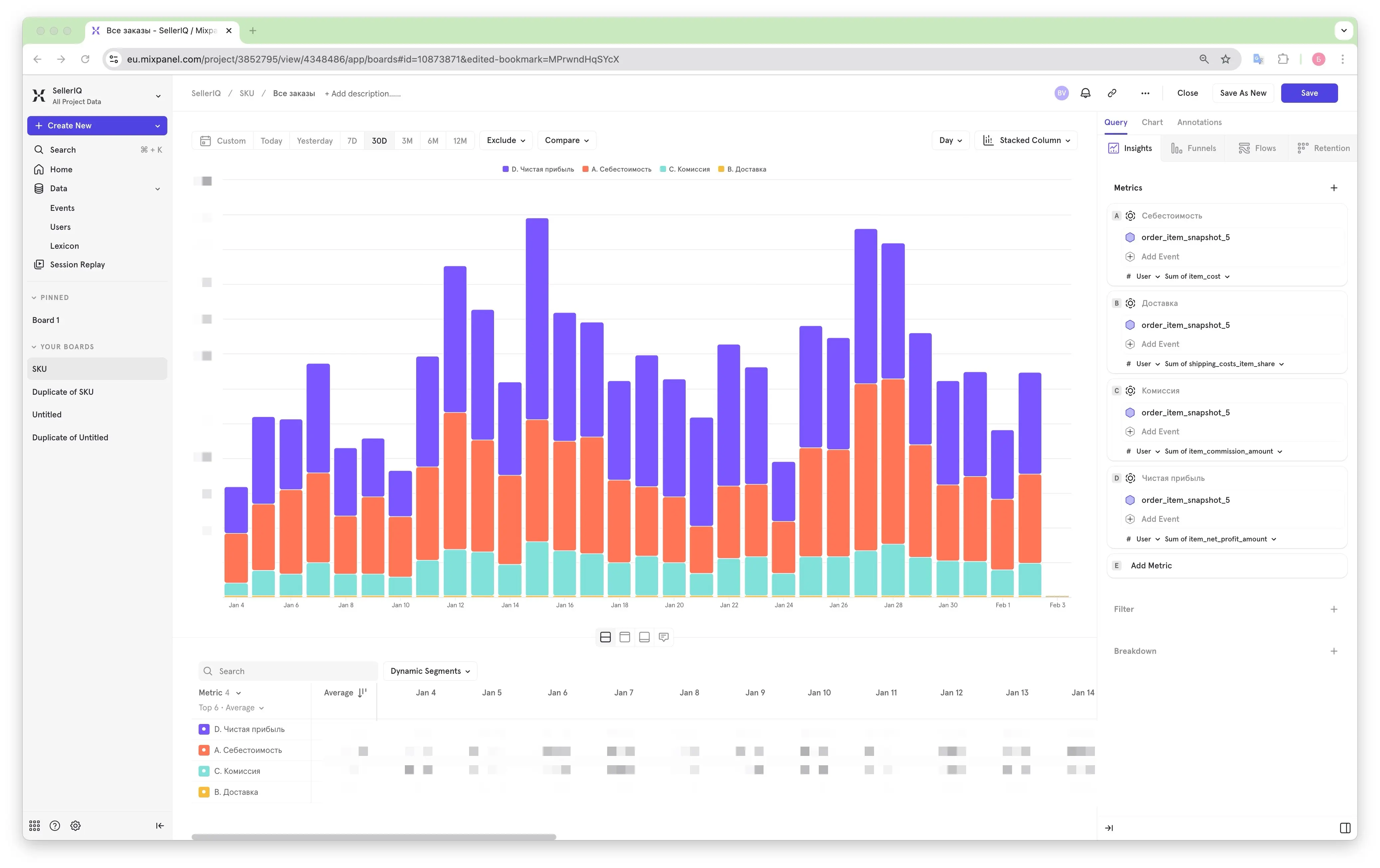Screen dimensions: 1380x868
Task: Select the Flows report type
Action: click(1257, 148)
